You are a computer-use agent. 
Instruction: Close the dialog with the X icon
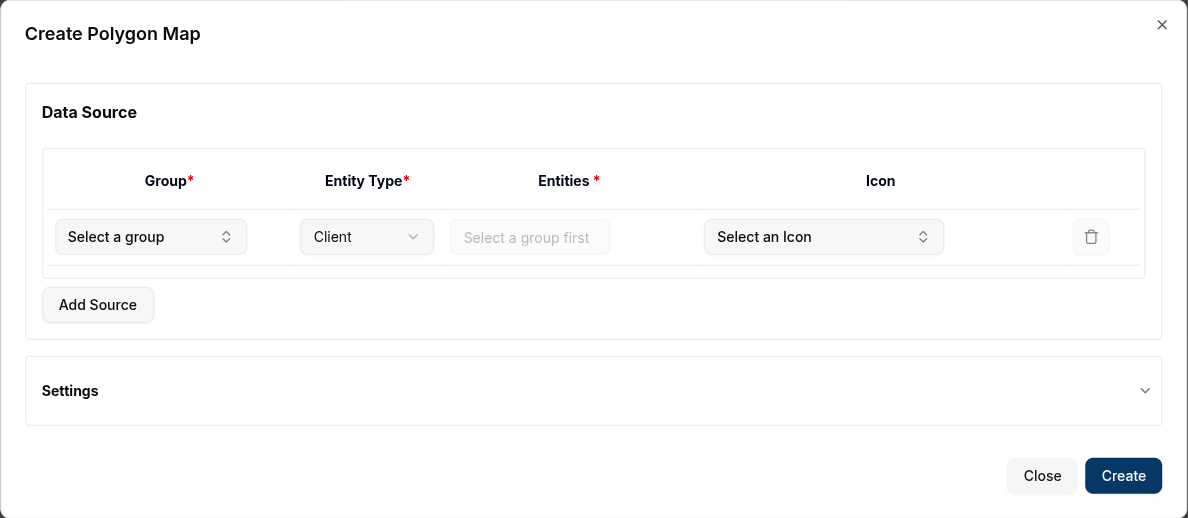point(1162,25)
